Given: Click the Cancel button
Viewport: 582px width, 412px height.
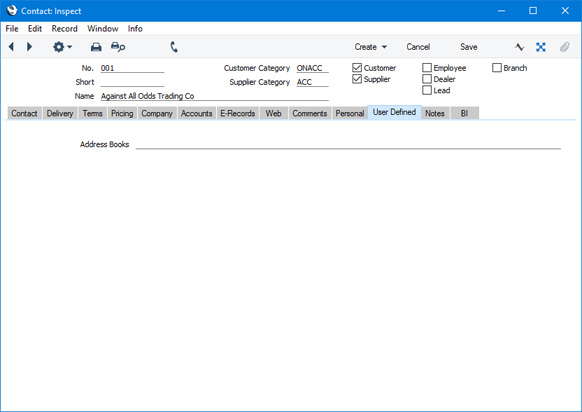Looking at the screenshot, I should coord(418,47).
